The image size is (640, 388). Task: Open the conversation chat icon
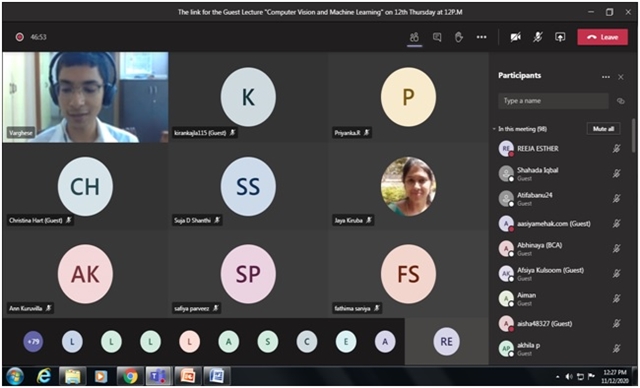click(437, 37)
